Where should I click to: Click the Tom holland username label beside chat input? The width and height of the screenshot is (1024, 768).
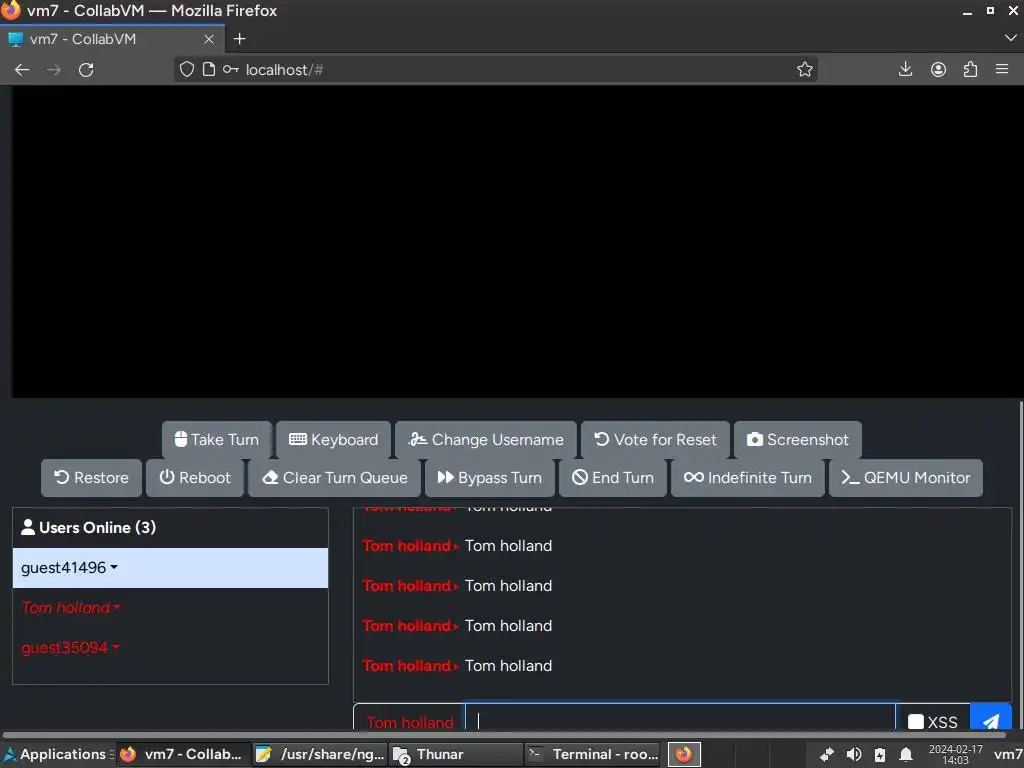click(x=409, y=722)
